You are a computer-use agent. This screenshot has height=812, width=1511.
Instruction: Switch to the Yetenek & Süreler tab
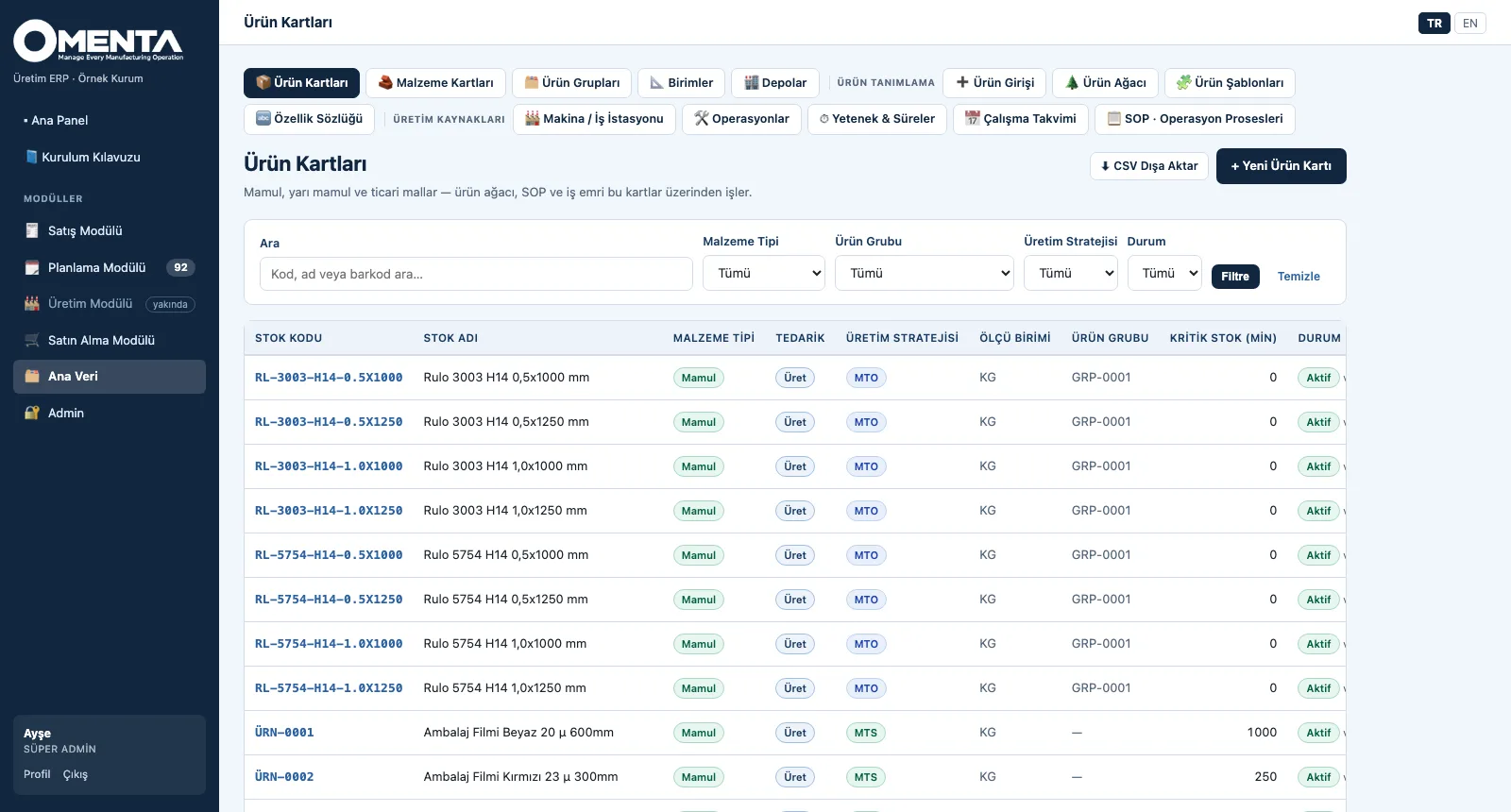click(x=877, y=118)
